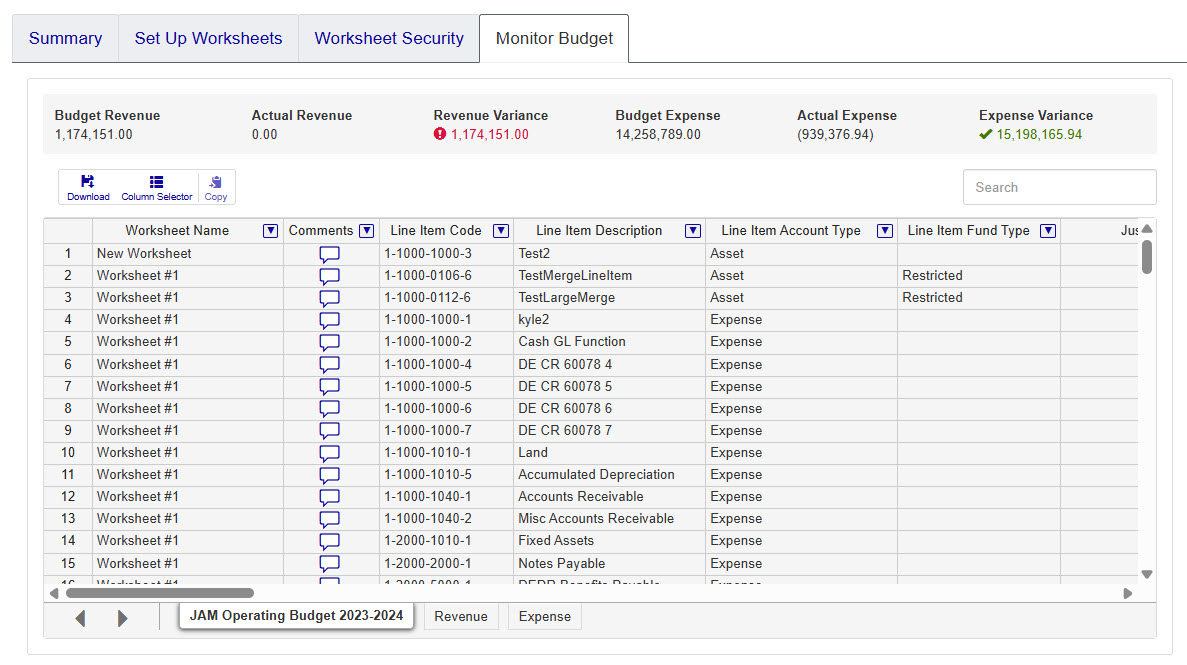Expand the Line Item Fund Type filter
This screenshot has width=1187, height=665.
(x=1048, y=231)
